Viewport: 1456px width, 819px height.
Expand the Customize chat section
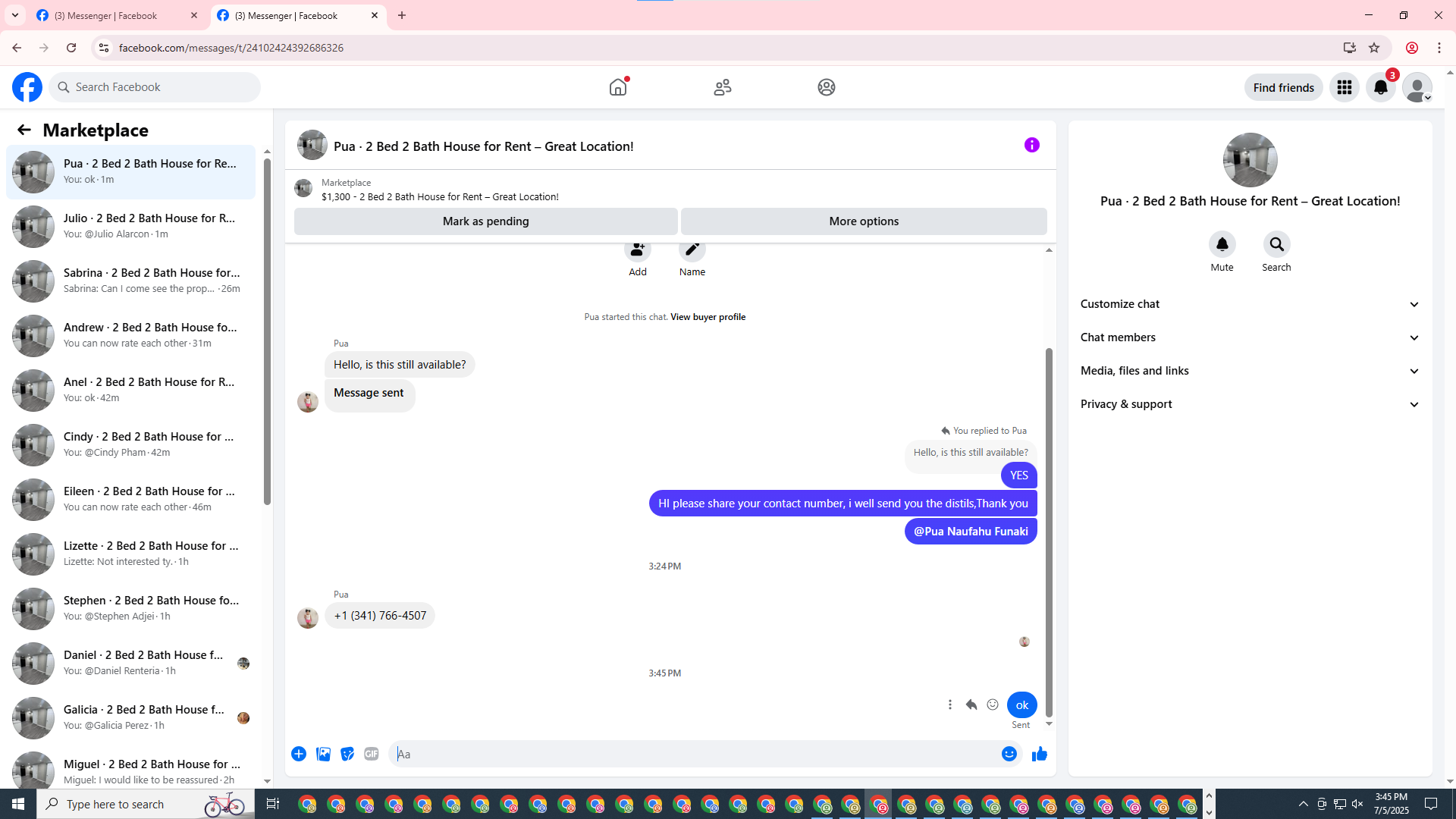pyautogui.click(x=1249, y=304)
